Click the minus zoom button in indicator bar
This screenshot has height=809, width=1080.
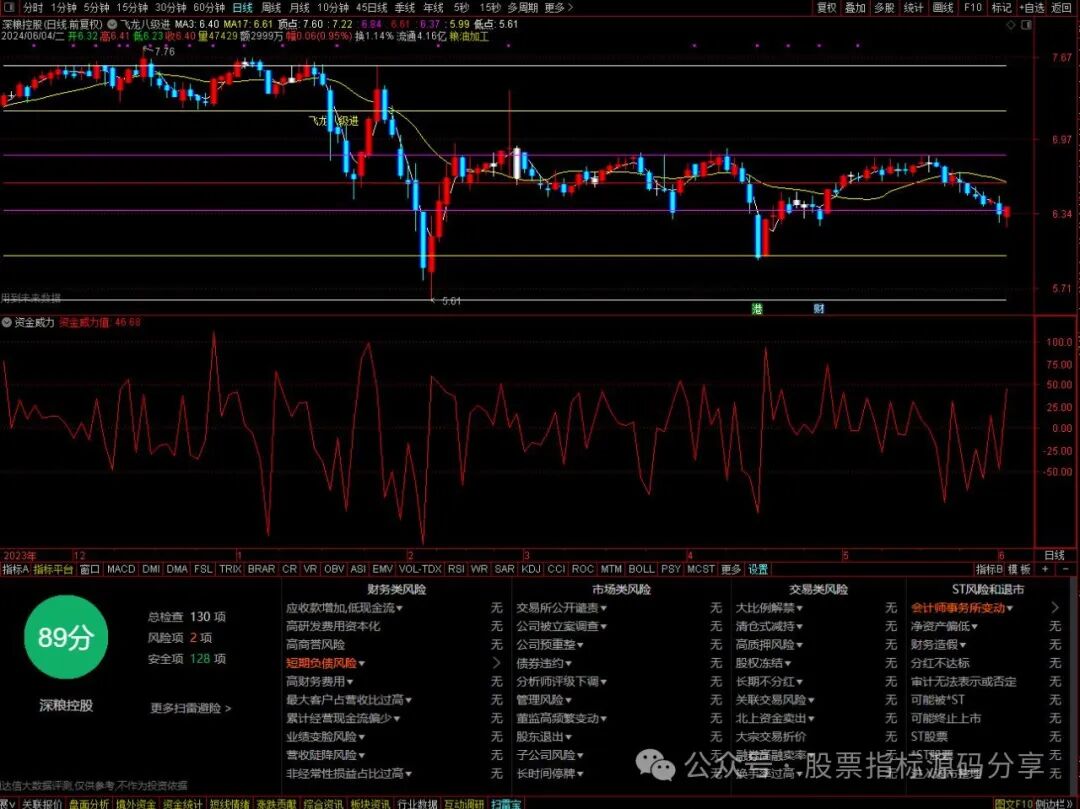tap(1066, 569)
